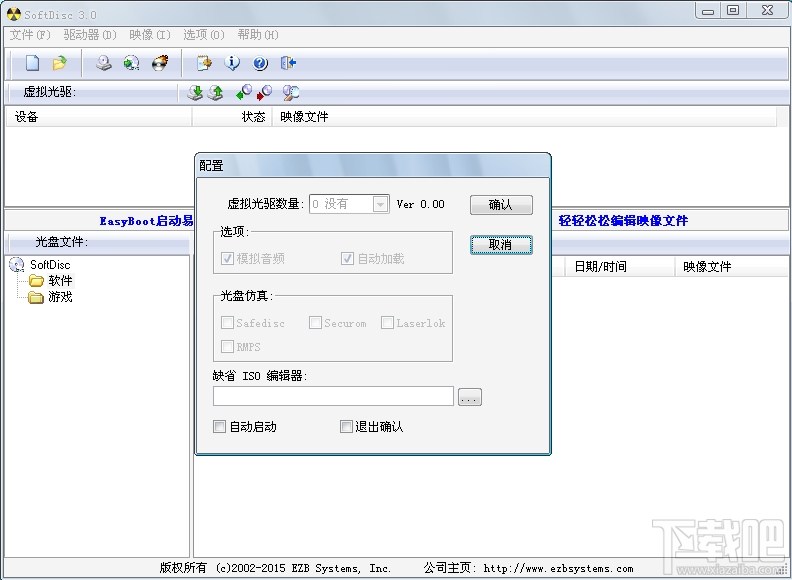Toggle the Safedisc checkbox
The height and width of the screenshot is (580, 792).
(227, 322)
